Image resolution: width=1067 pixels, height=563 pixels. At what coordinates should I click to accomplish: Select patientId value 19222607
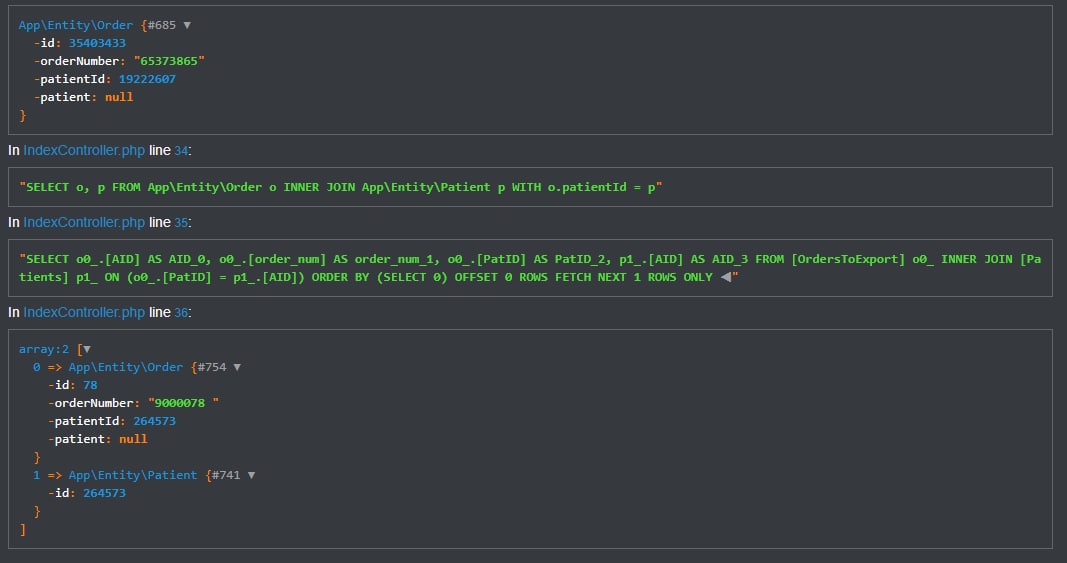147,79
